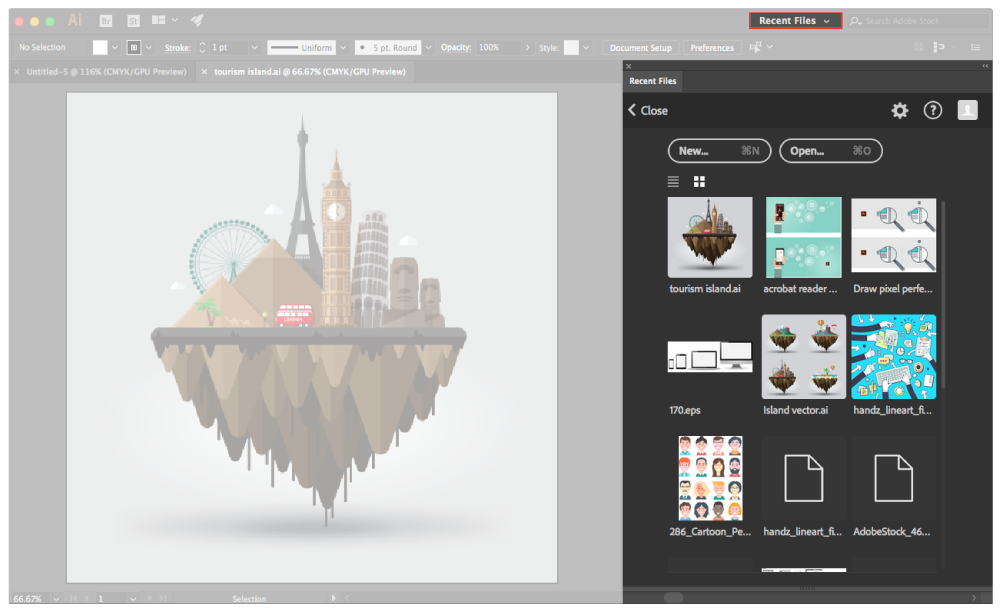This screenshot has height=611, width=1000.
Task: Open Recent Files panel settings gear
Action: 899,110
